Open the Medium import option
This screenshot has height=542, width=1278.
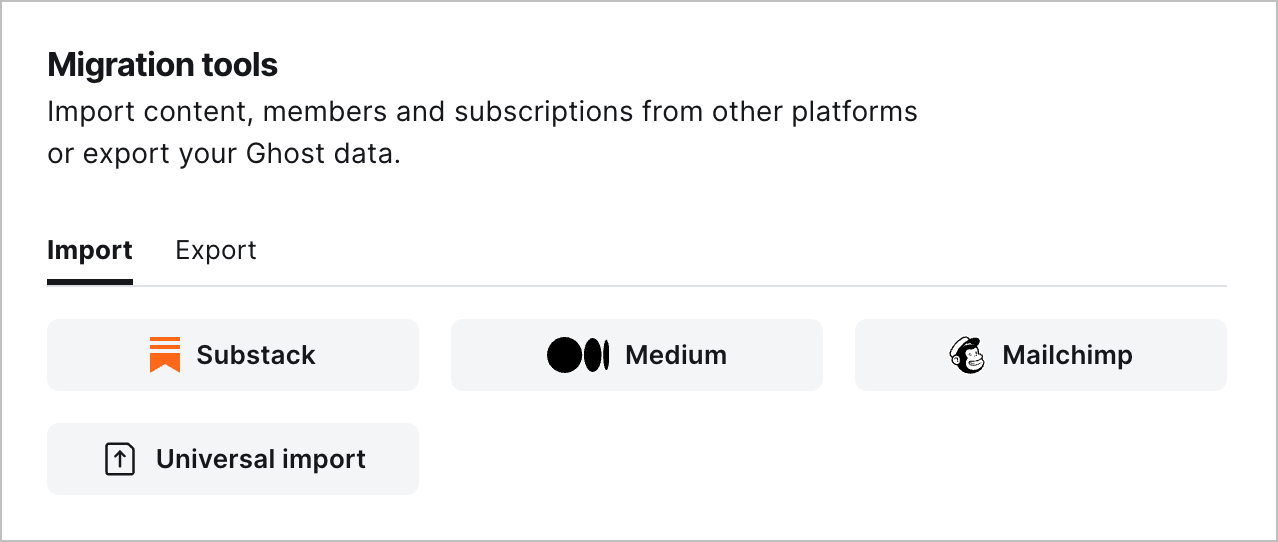(637, 355)
